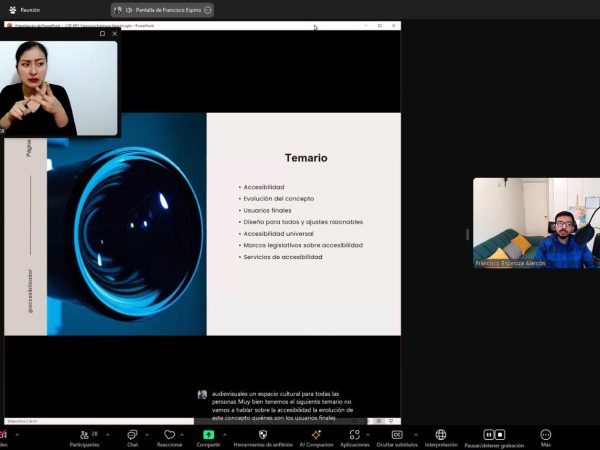Click the bullet 'Accesibilidad universal'
This screenshot has width=600, height=450.
278,234
